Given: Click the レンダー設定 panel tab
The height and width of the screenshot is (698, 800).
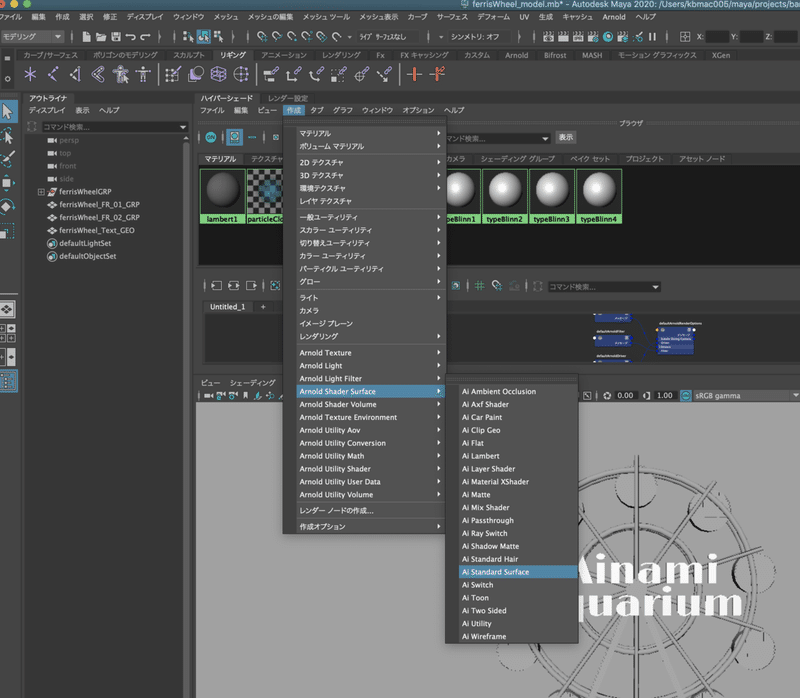Looking at the screenshot, I should click(x=288, y=98).
